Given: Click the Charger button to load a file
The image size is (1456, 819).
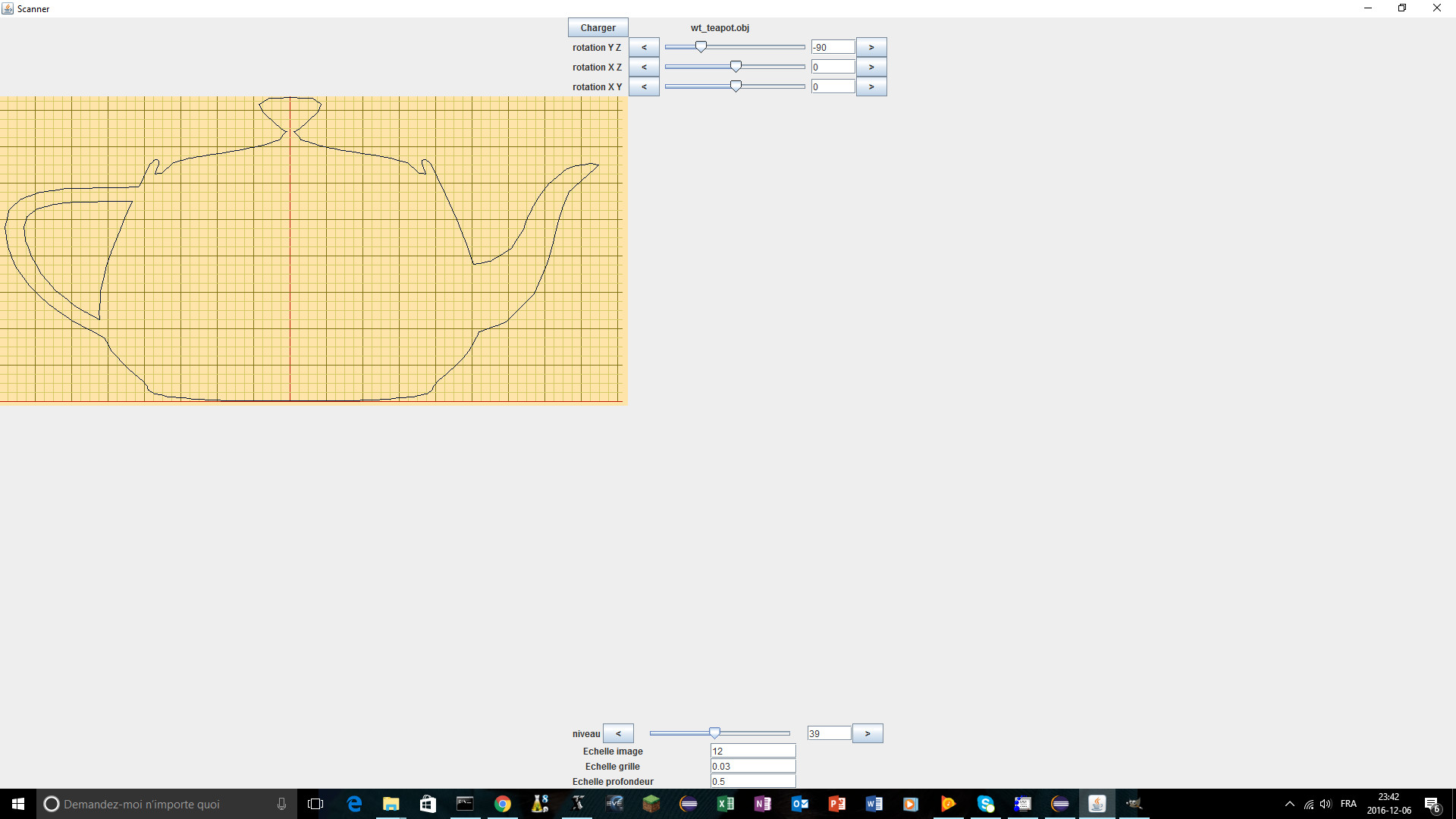Looking at the screenshot, I should 598,28.
